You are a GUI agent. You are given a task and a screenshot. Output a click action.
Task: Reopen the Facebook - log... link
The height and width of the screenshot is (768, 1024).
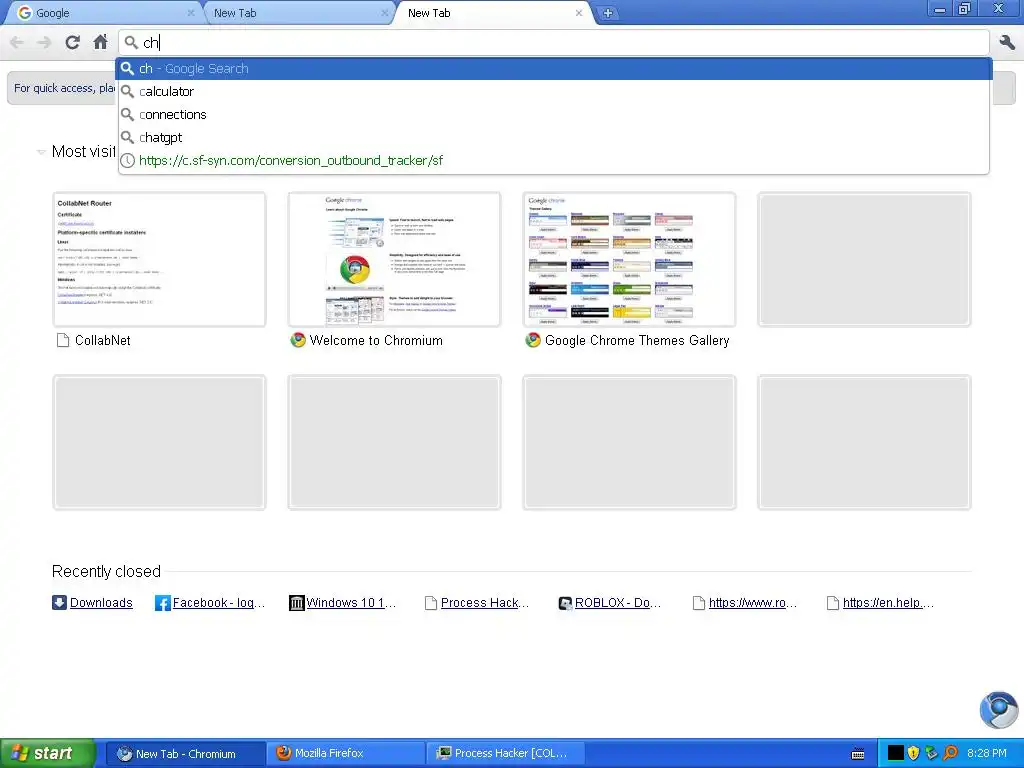point(219,603)
